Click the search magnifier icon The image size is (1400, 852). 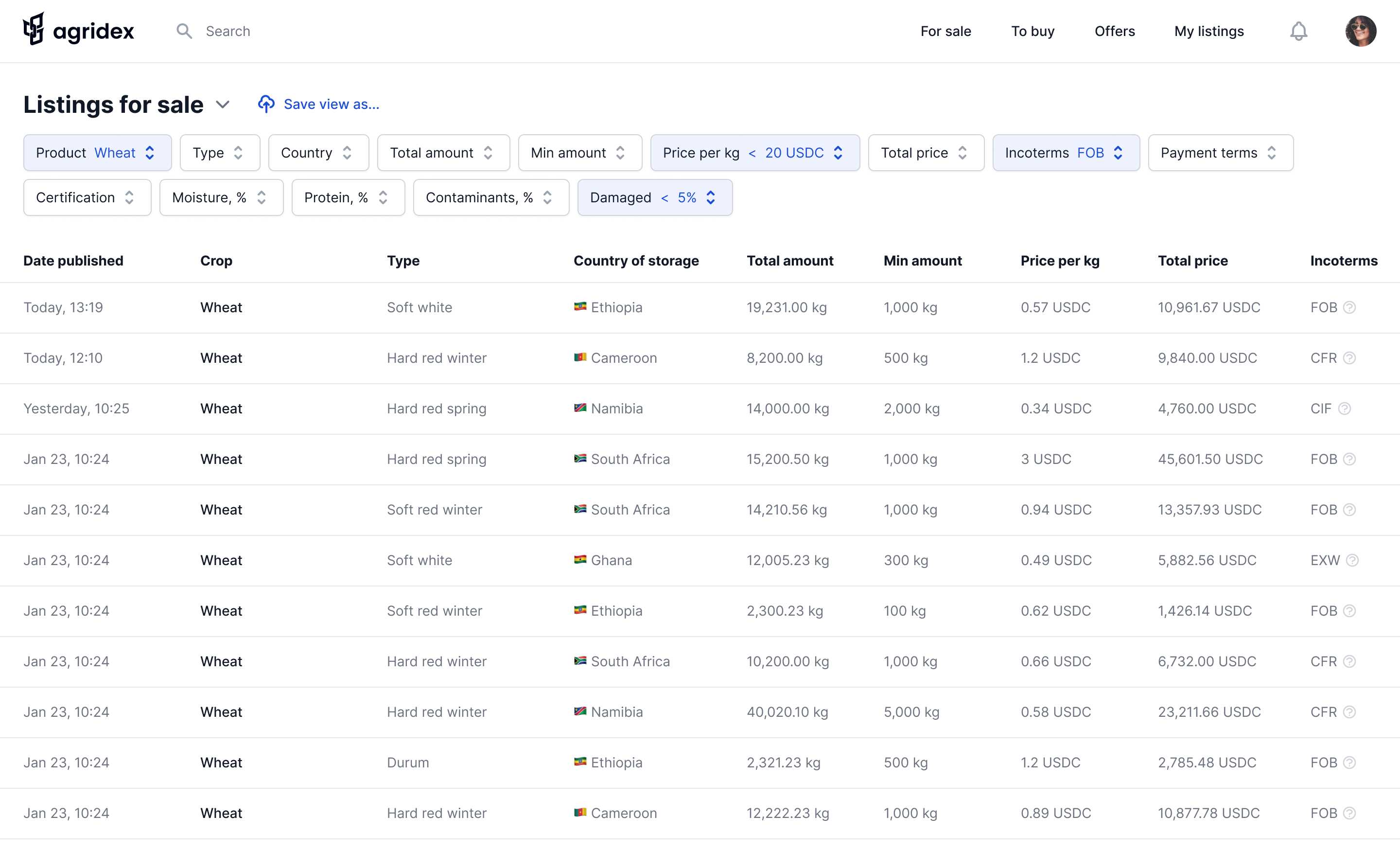pos(184,31)
